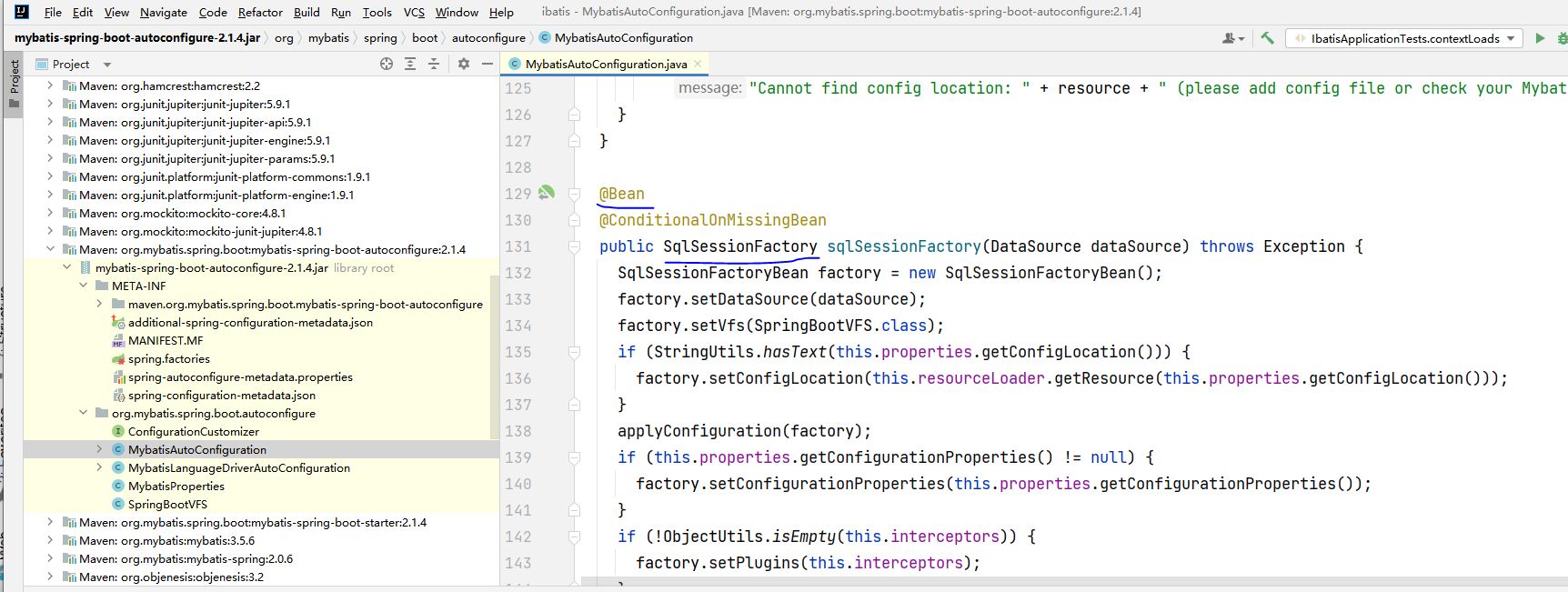The height and width of the screenshot is (592, 1568).
Task: Collapse mybatis-spring-boot-autoconfigure-2.1.4.jar library root
Action: coord(66,267)
